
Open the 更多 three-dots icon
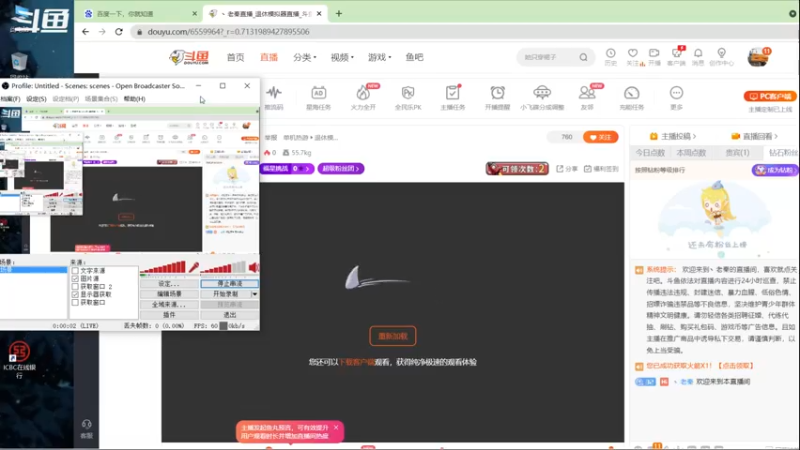(676, 93)
